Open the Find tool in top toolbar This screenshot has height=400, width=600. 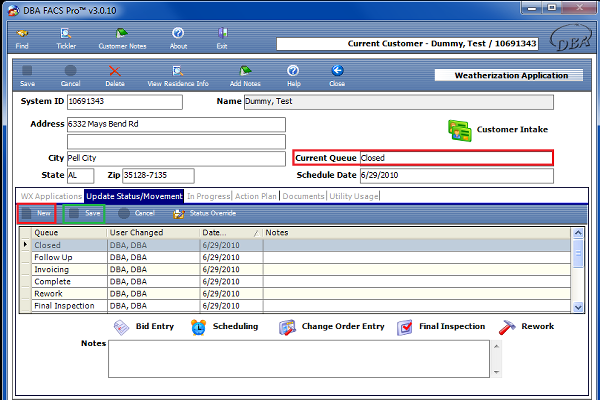click(22, 39)
